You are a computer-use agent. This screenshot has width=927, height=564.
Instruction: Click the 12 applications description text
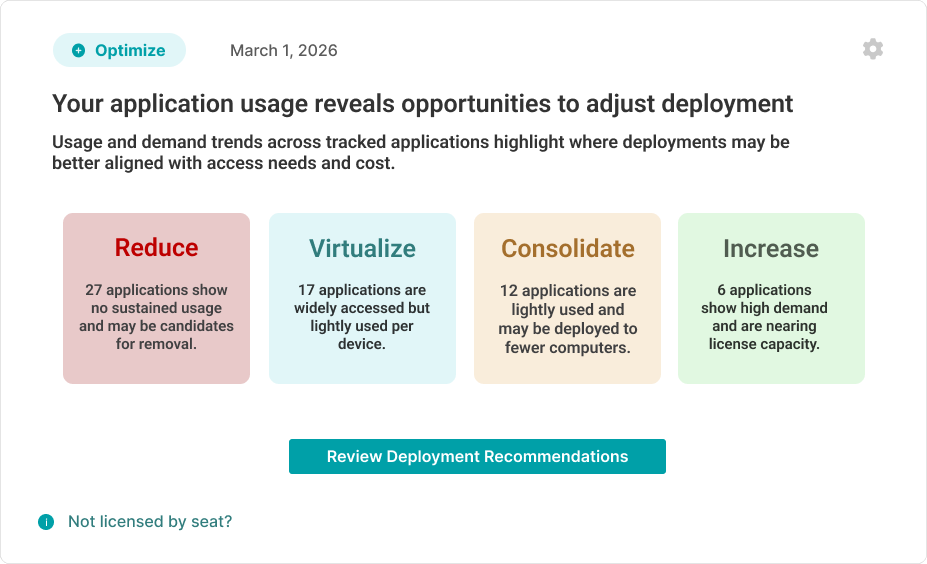click(568, 319)
